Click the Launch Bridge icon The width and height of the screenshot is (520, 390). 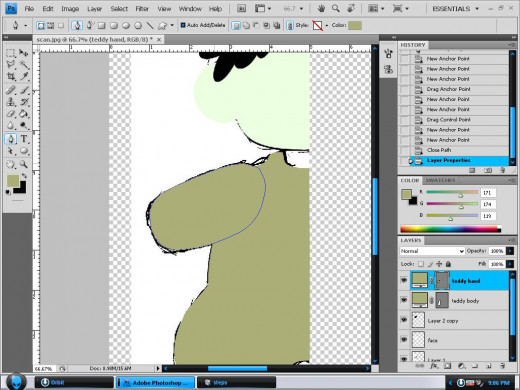coord(241,9)
